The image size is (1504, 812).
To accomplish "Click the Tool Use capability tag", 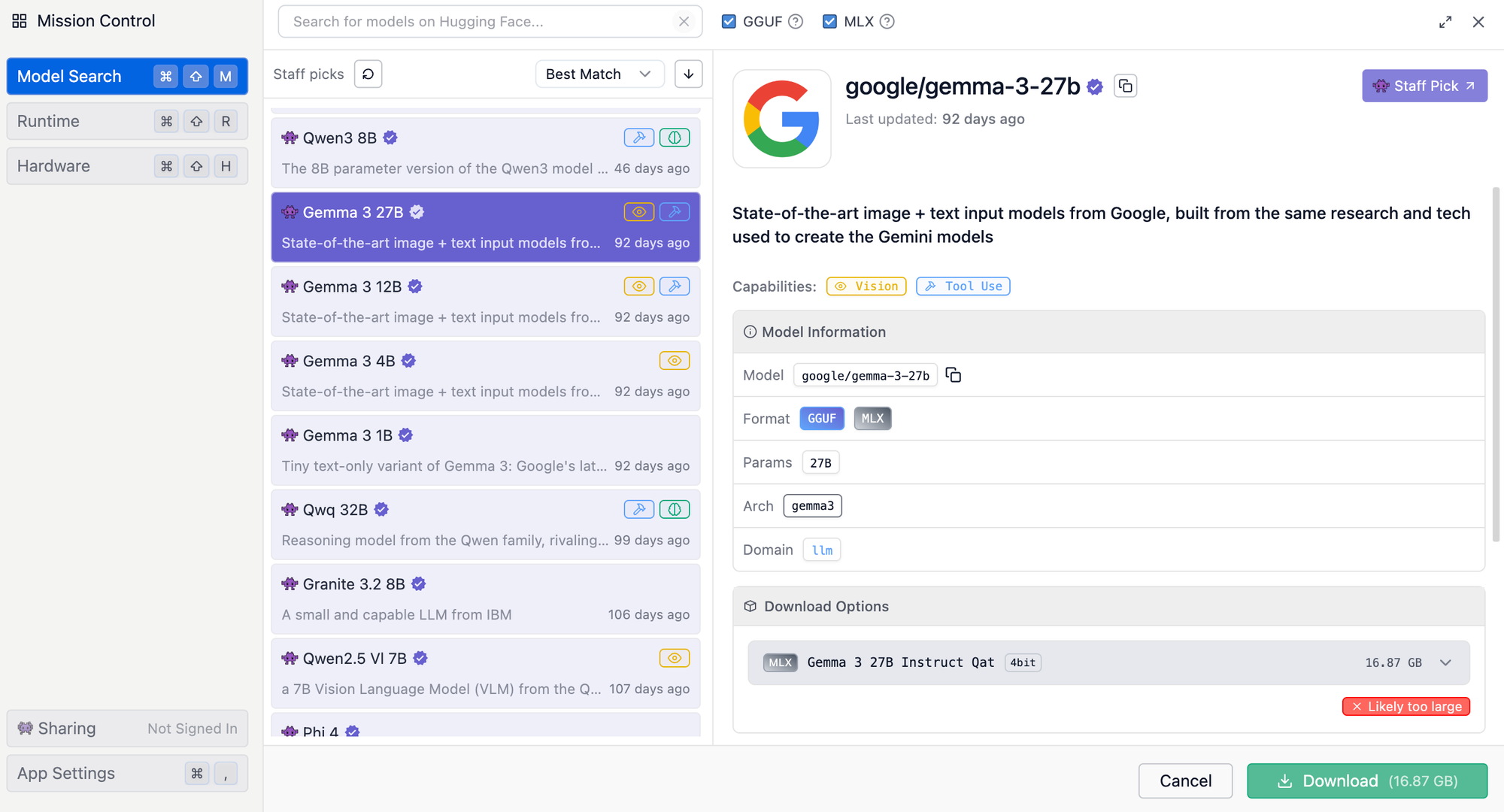I will pos(963,286).
